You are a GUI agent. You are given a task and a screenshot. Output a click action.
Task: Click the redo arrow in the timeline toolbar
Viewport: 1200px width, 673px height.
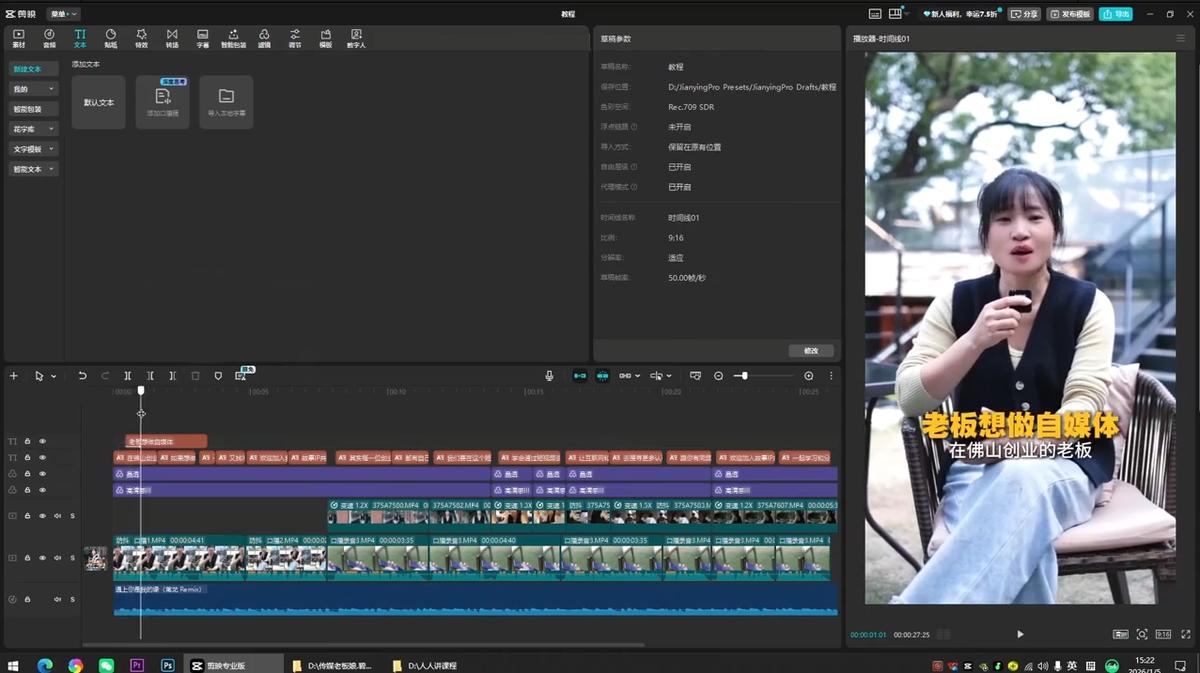pos(105,376)
